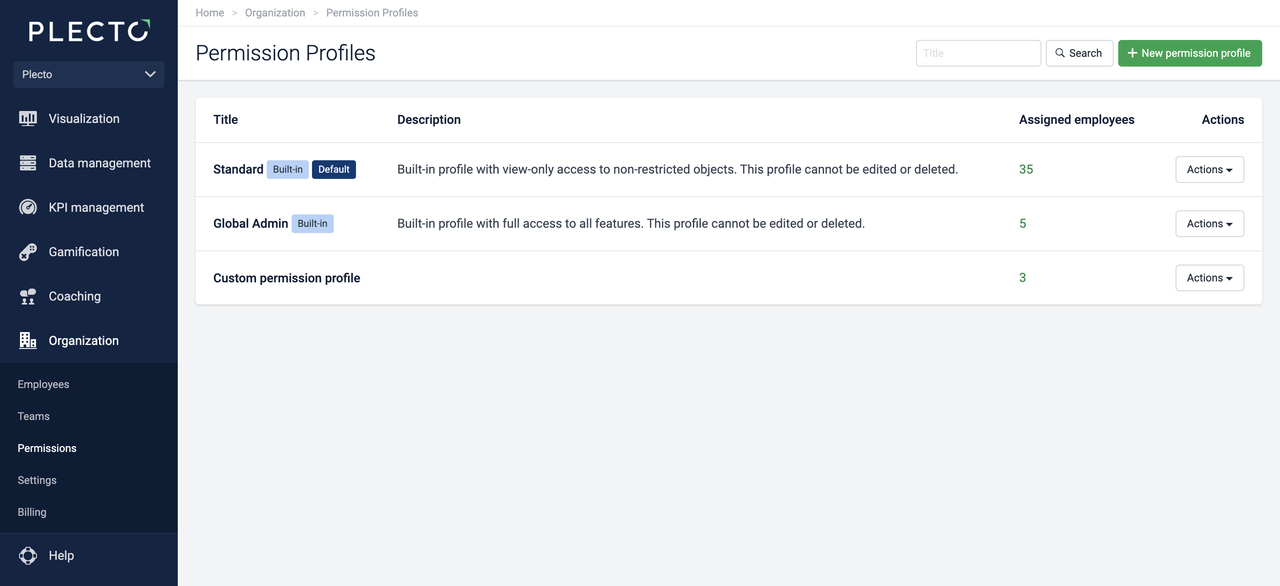Open the Plecto organization dropdown
The image size is (1280, 586).
tap(89, 74)
